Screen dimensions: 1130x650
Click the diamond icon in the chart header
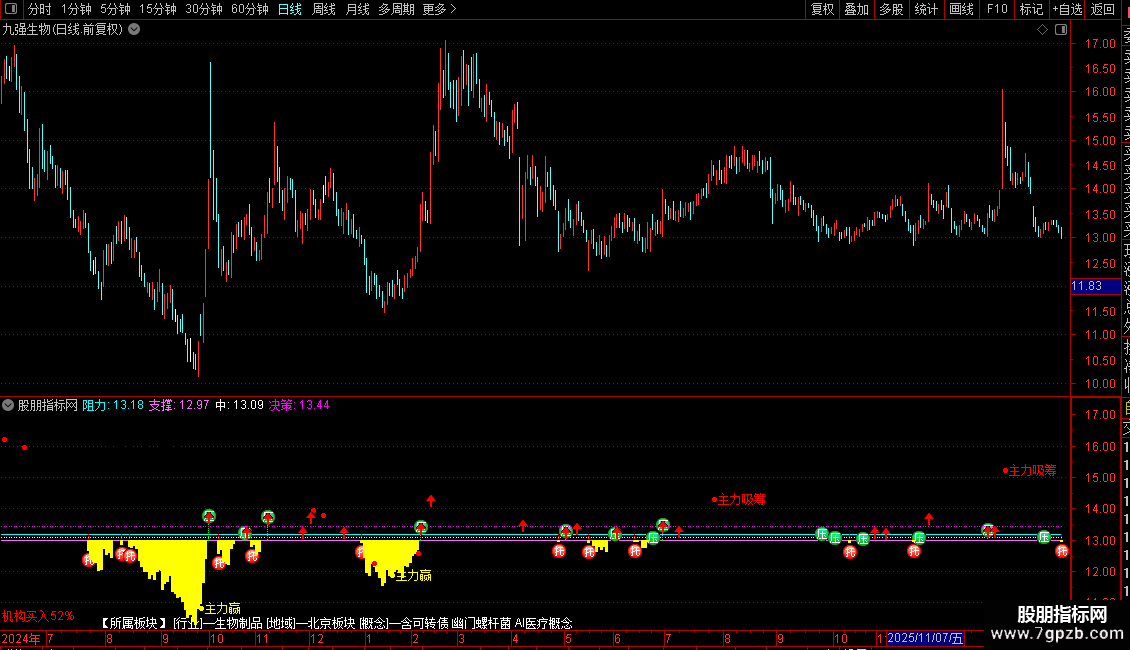[x=1042, y=30]
